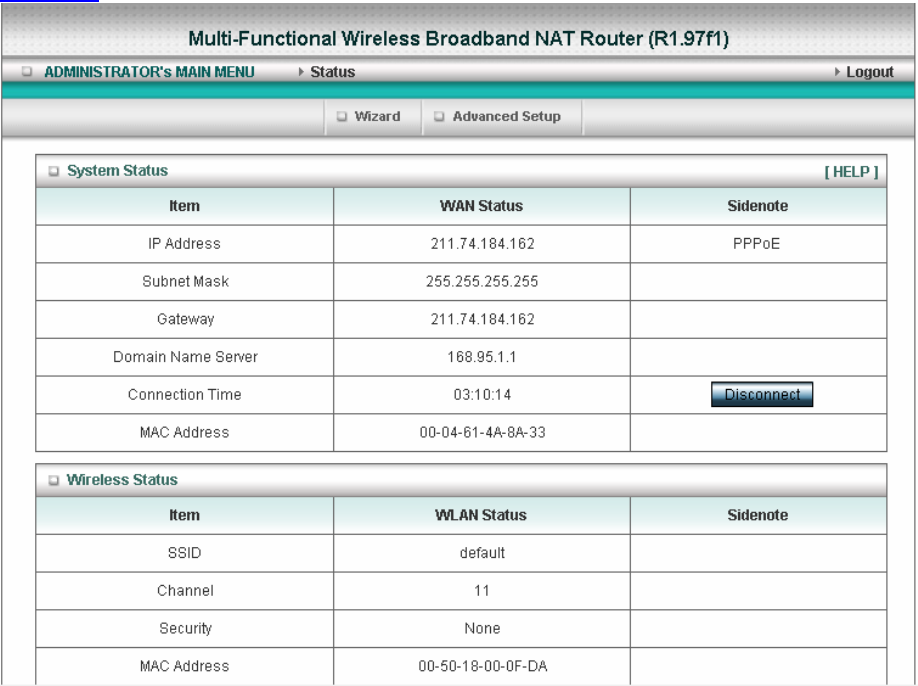Select the IP value in Gateway row
The width and height of the screenshot is (918, 686).
(482, 319)
